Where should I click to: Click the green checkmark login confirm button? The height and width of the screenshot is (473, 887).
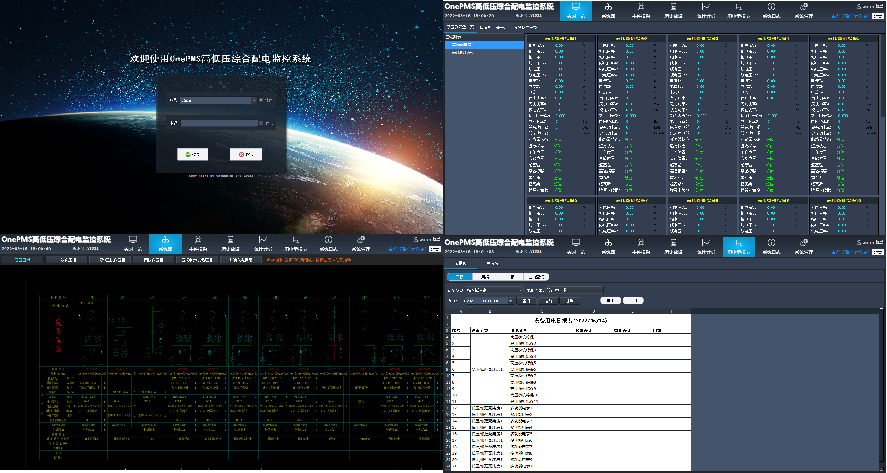tap(192, 154)
